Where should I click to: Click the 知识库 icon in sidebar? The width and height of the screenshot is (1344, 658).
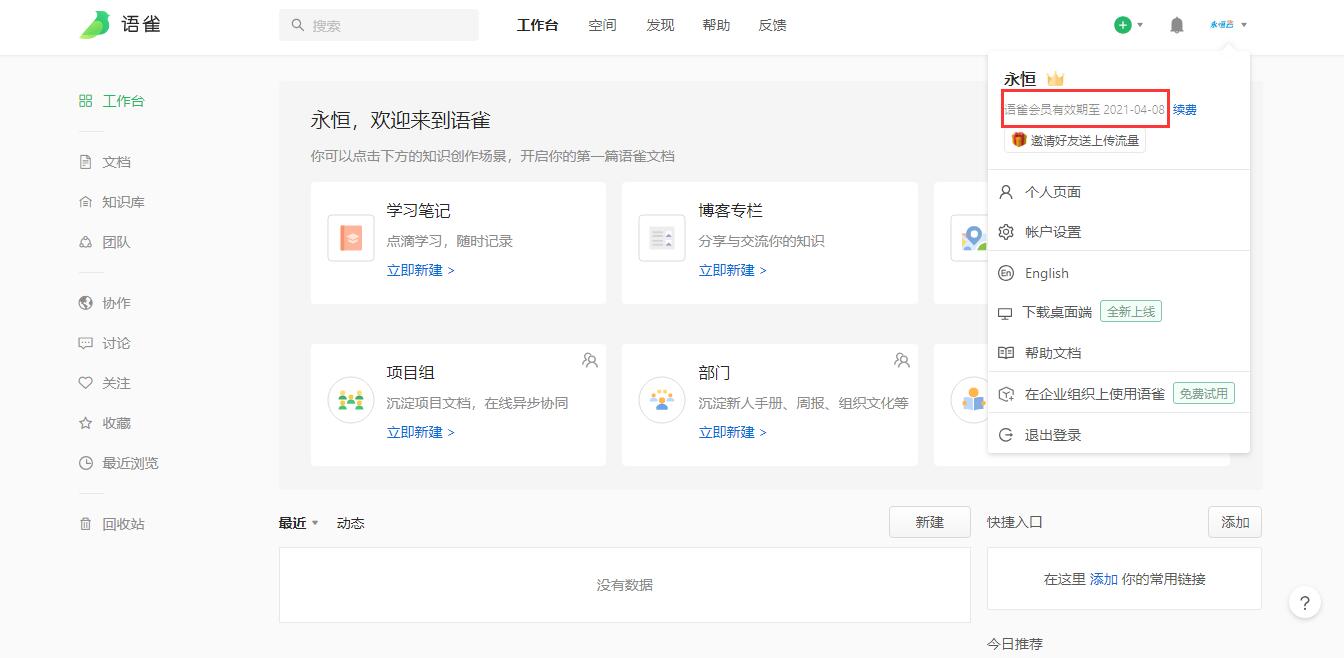pos(85,202)
